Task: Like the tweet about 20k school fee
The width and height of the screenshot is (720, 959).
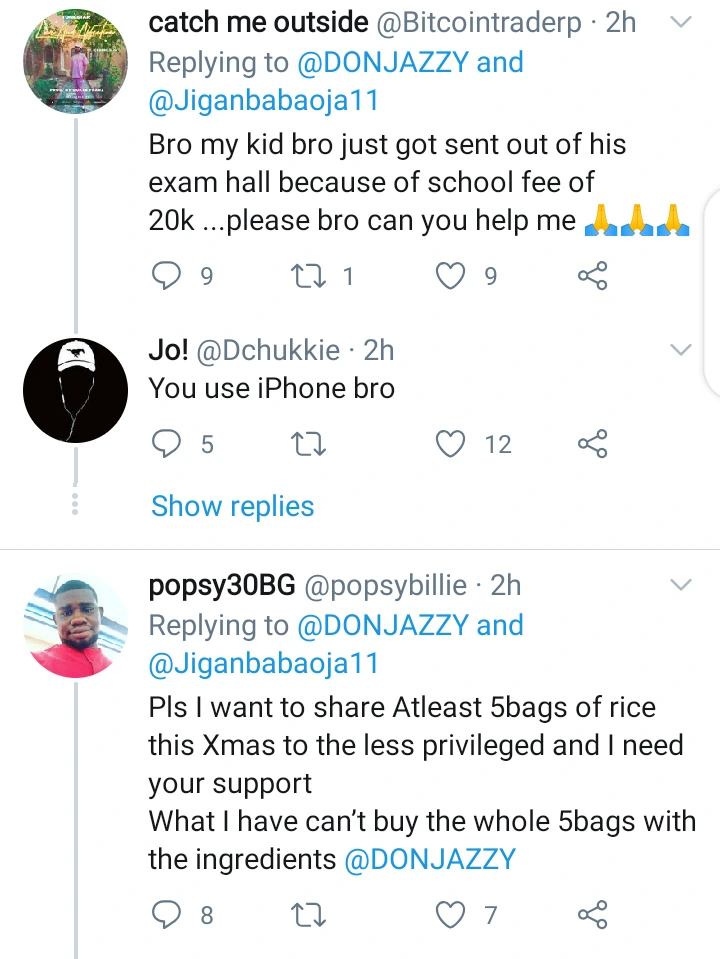Action: (x=453, y=275)
